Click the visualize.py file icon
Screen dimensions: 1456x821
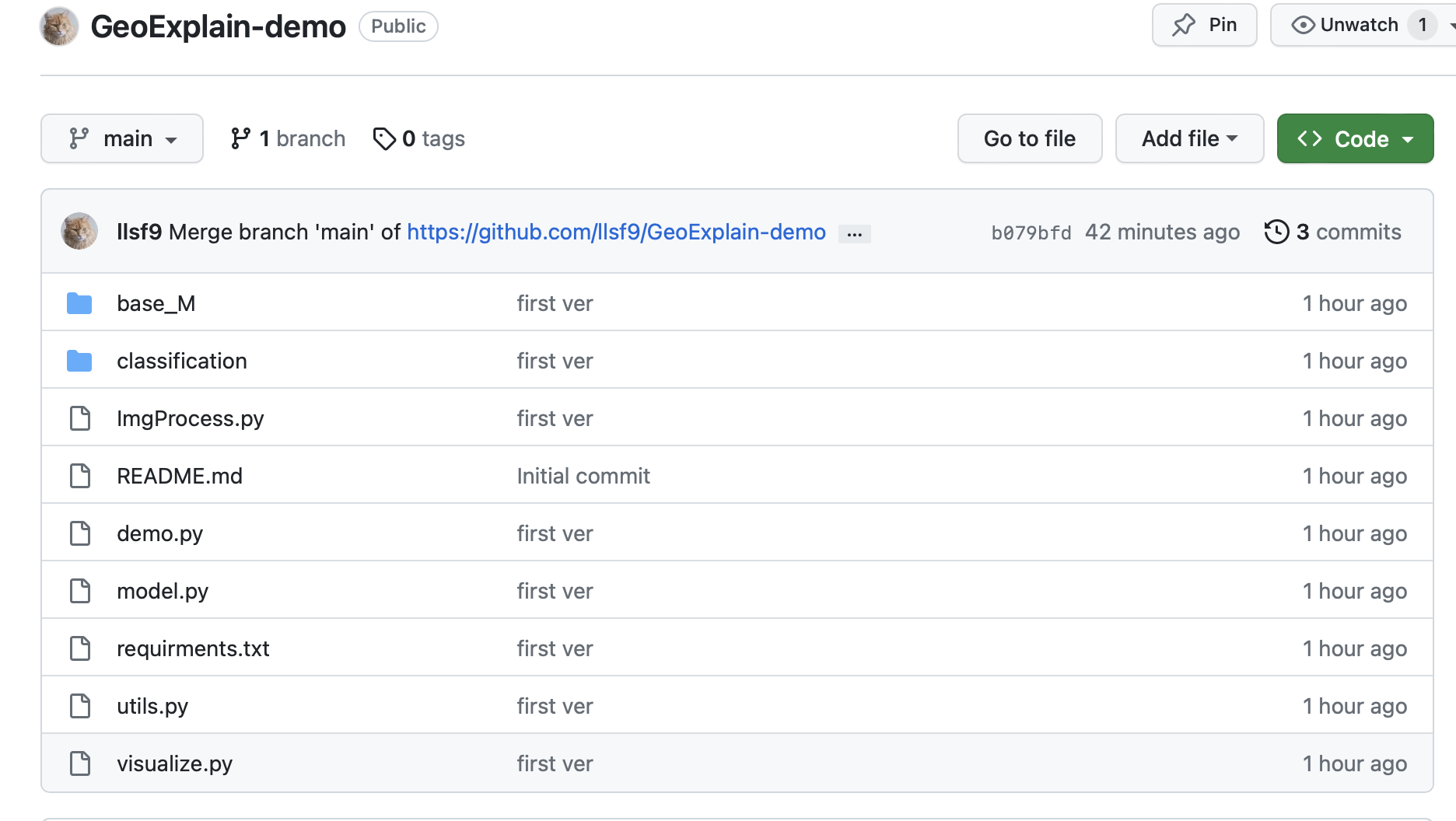pos(80,763)
